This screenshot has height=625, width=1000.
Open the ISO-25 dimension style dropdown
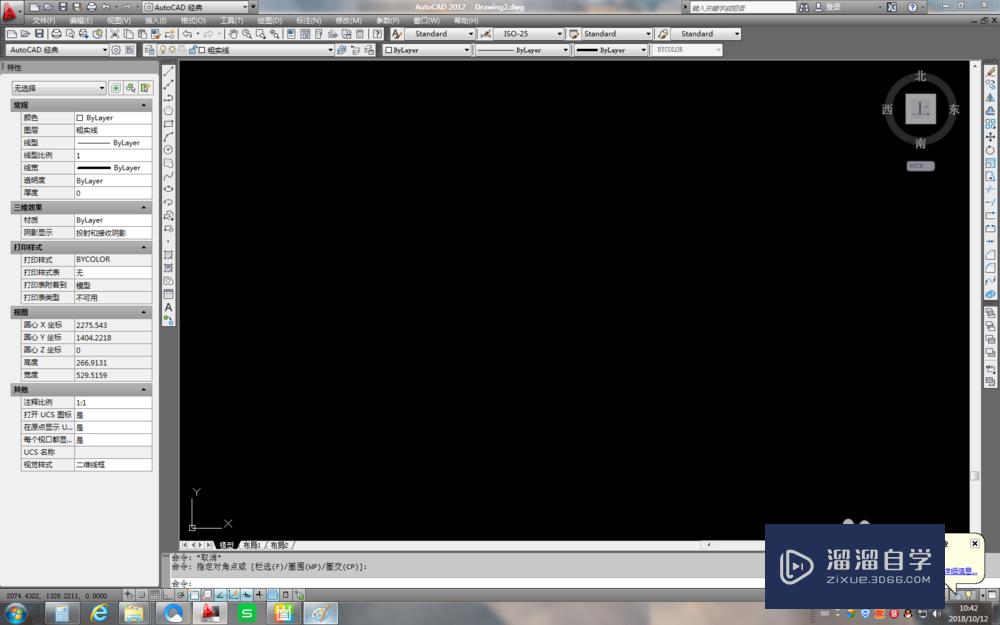click(x=529, y=34)
